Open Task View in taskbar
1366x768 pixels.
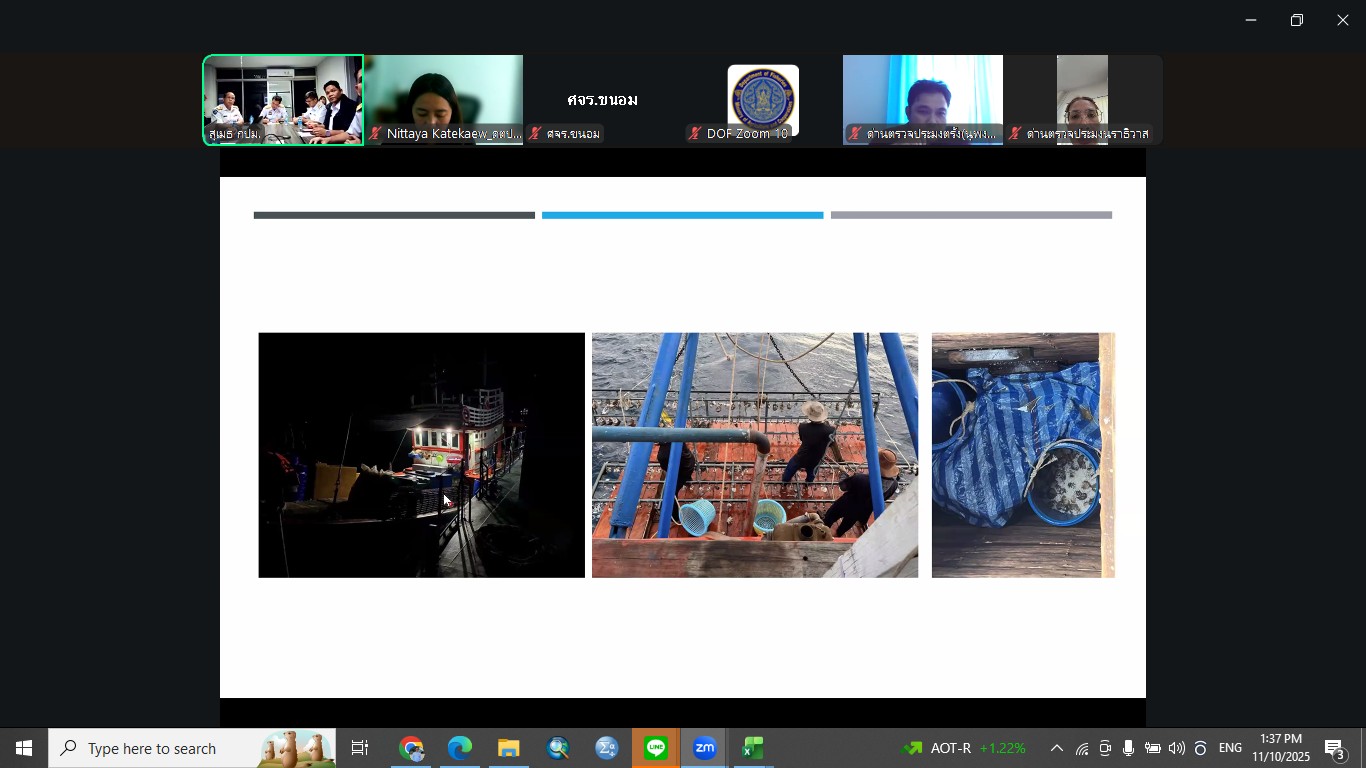coord(360,748)
